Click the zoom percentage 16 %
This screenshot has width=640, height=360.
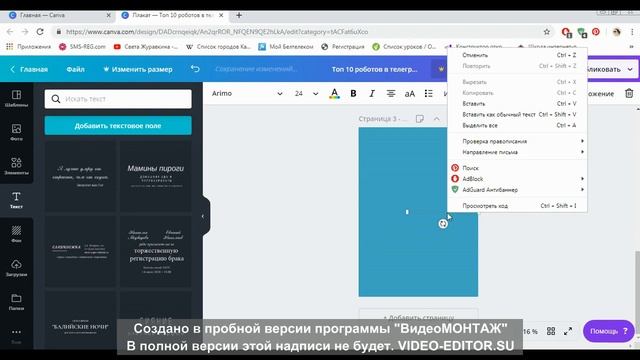530,331
